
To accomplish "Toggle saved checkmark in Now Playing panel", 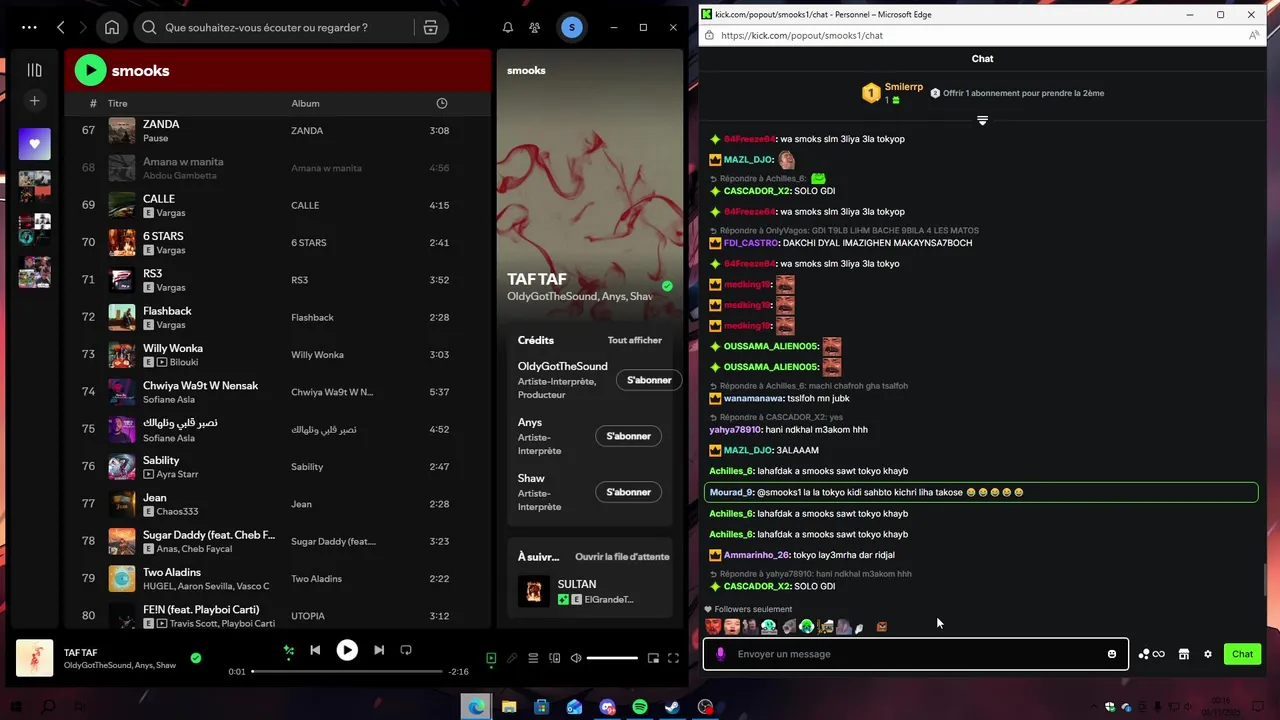I will click(667, 286).
